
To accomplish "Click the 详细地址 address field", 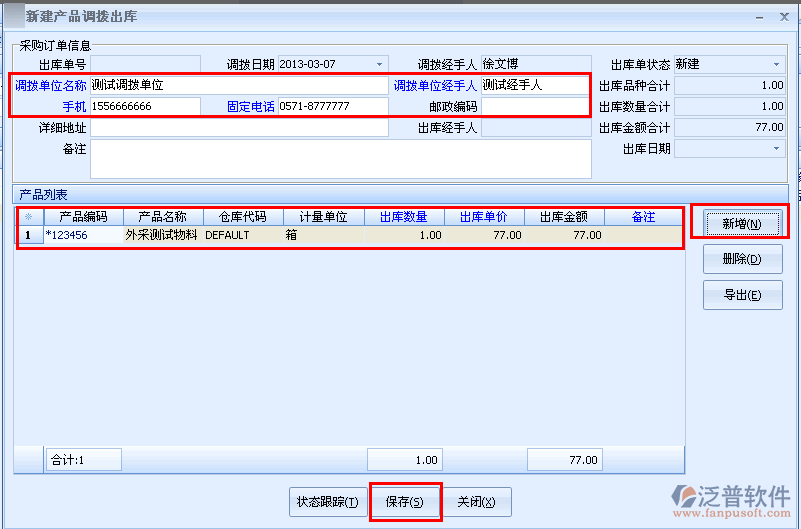I will pyautogui.click(x=239, y=128).
